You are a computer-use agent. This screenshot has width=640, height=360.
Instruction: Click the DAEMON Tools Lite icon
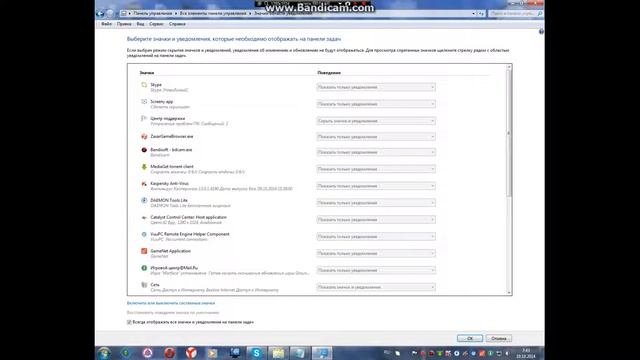(x=144, y=200)
